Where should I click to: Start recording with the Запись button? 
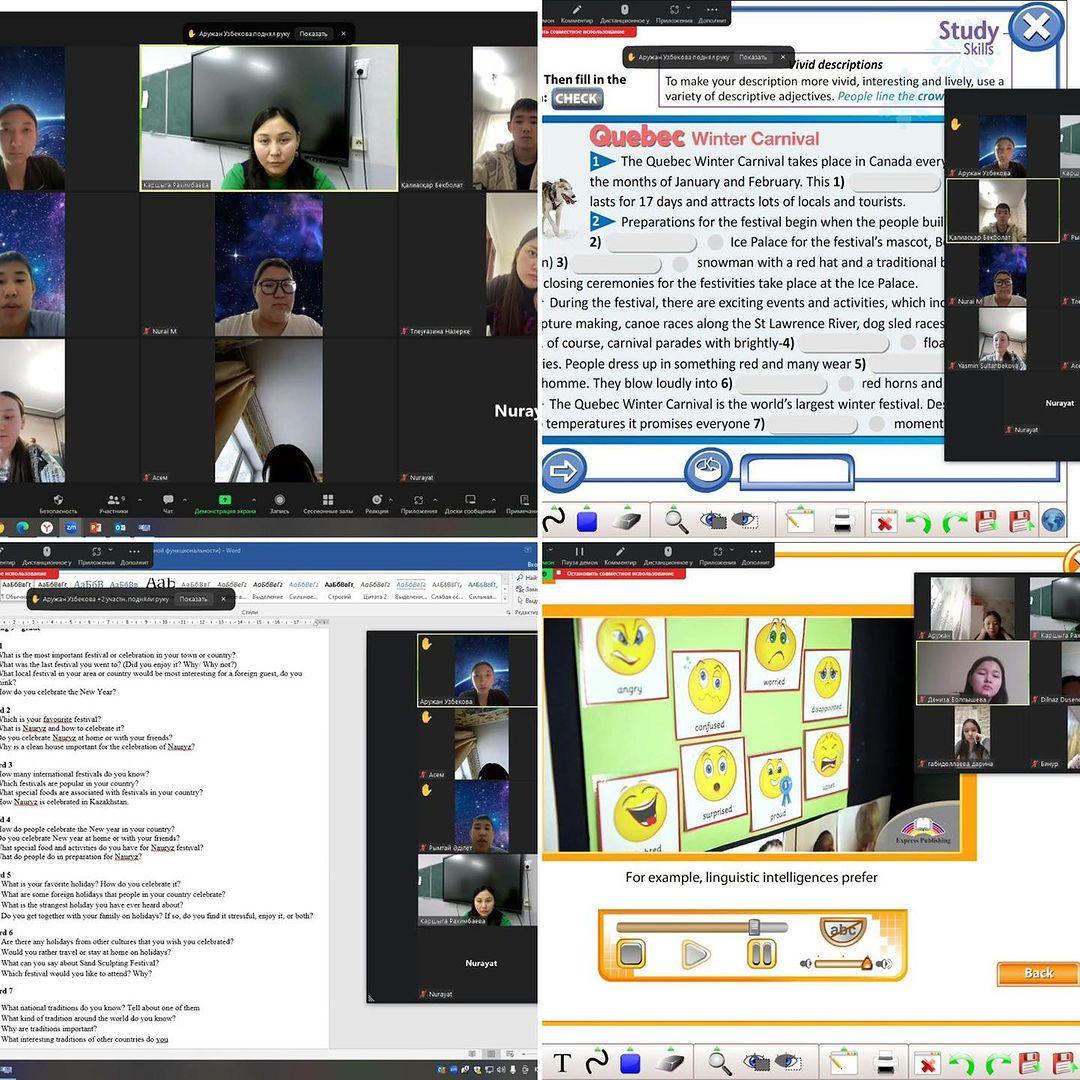click(x=280, y=503)
